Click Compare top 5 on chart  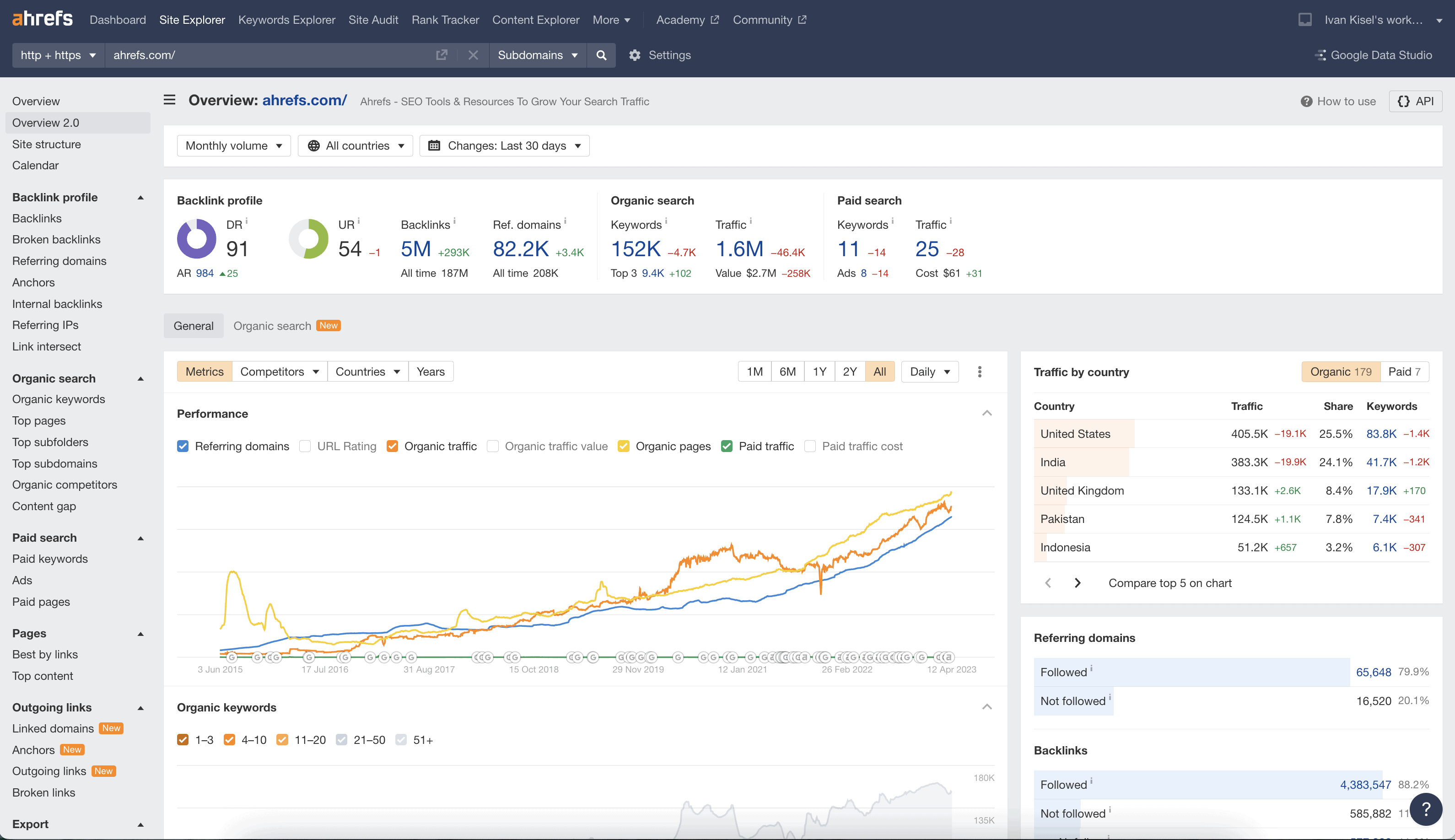(1169, 583)
